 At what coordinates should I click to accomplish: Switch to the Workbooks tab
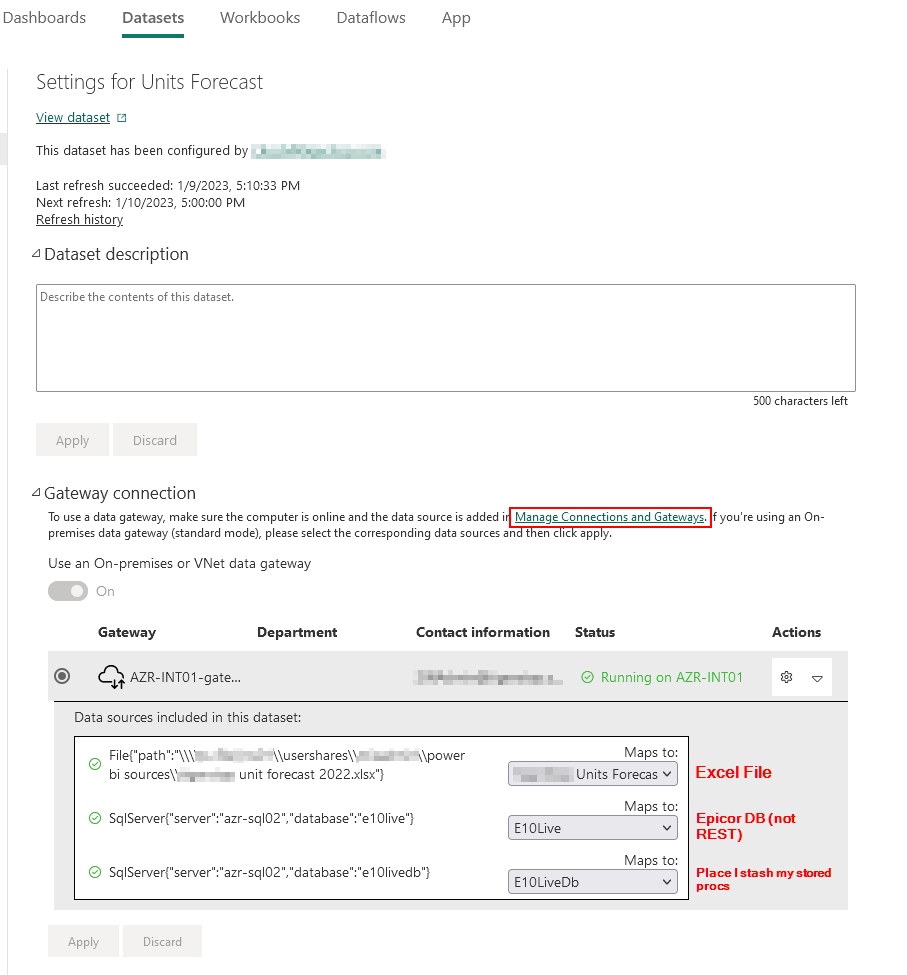tap(260, 18)
